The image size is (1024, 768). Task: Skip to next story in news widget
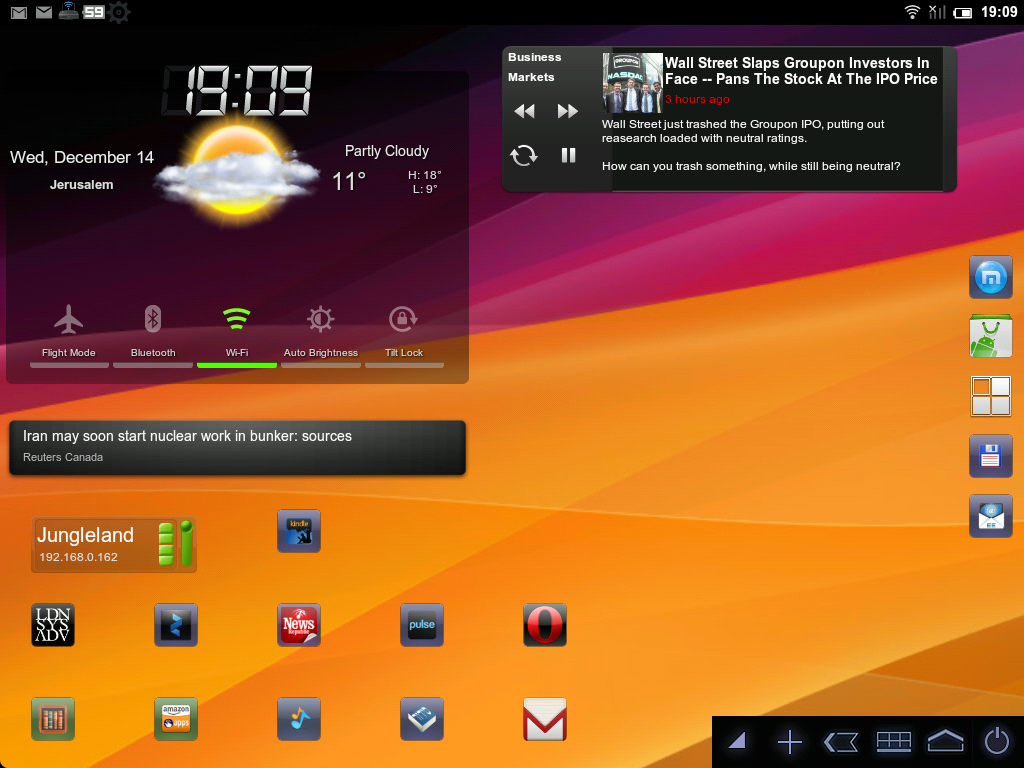(567, 111)
